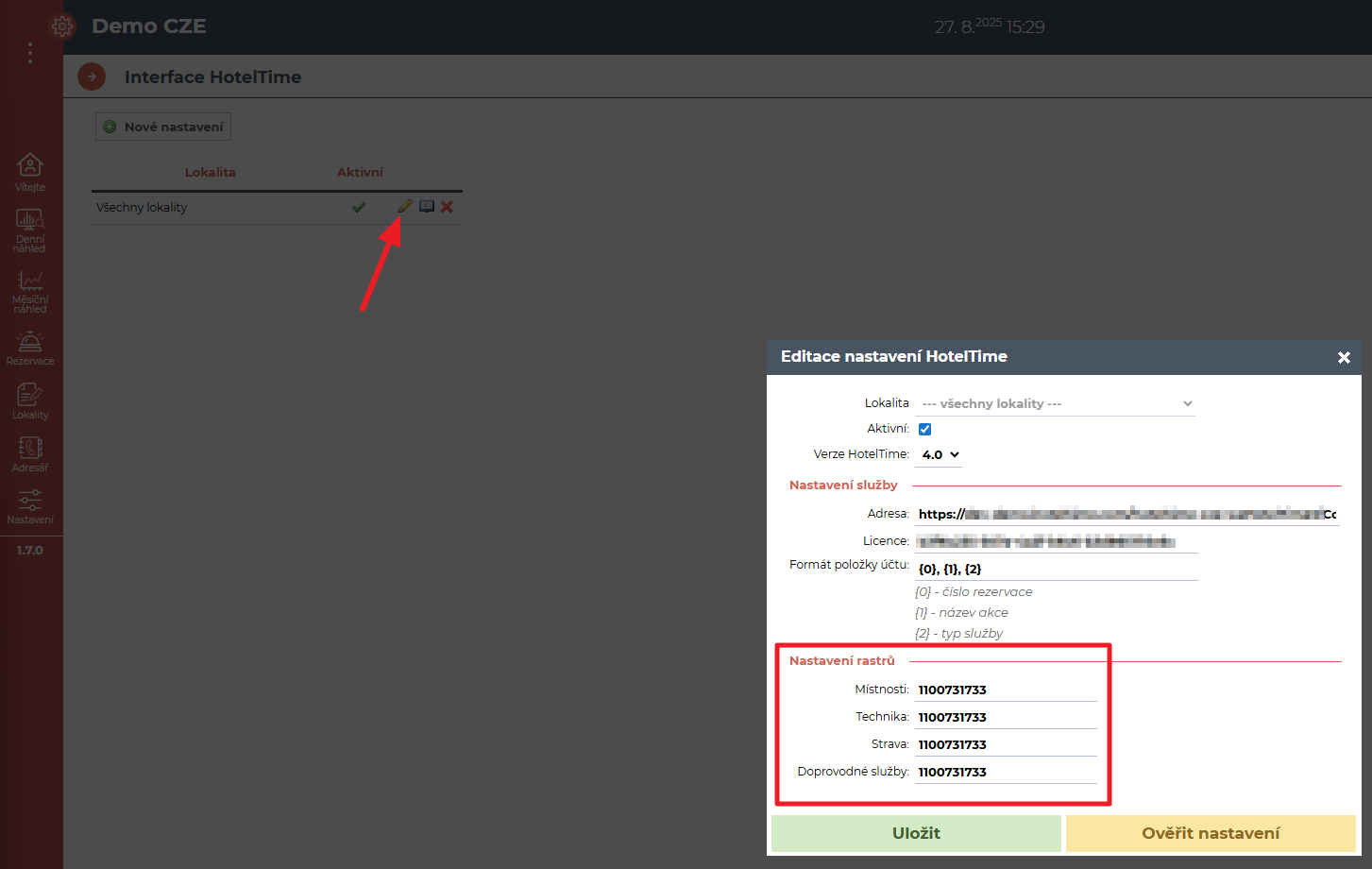The height and width of the screenshot is (869, 1372).
Task: Click the Demo CZE title
Action: 149,26
